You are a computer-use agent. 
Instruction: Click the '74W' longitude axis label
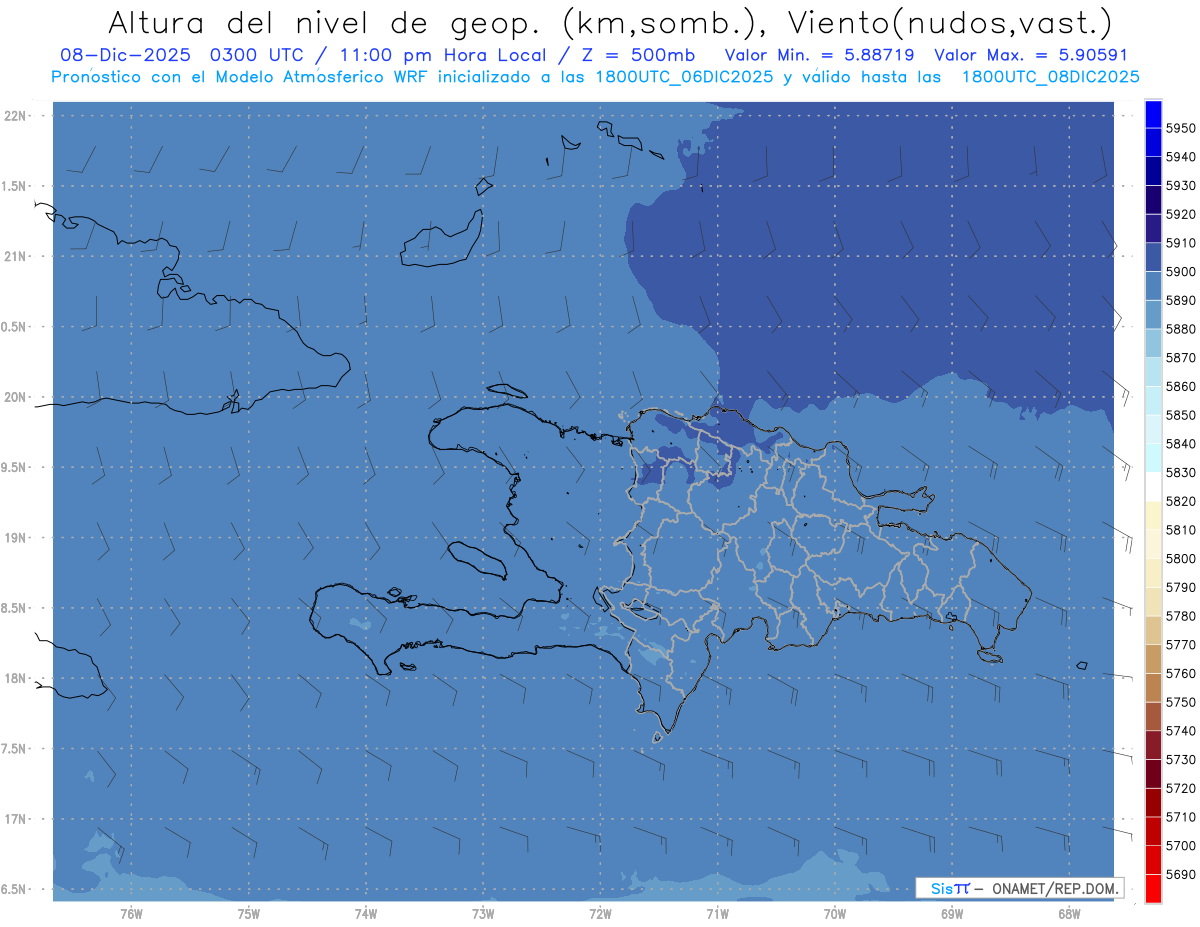point(366,914)
